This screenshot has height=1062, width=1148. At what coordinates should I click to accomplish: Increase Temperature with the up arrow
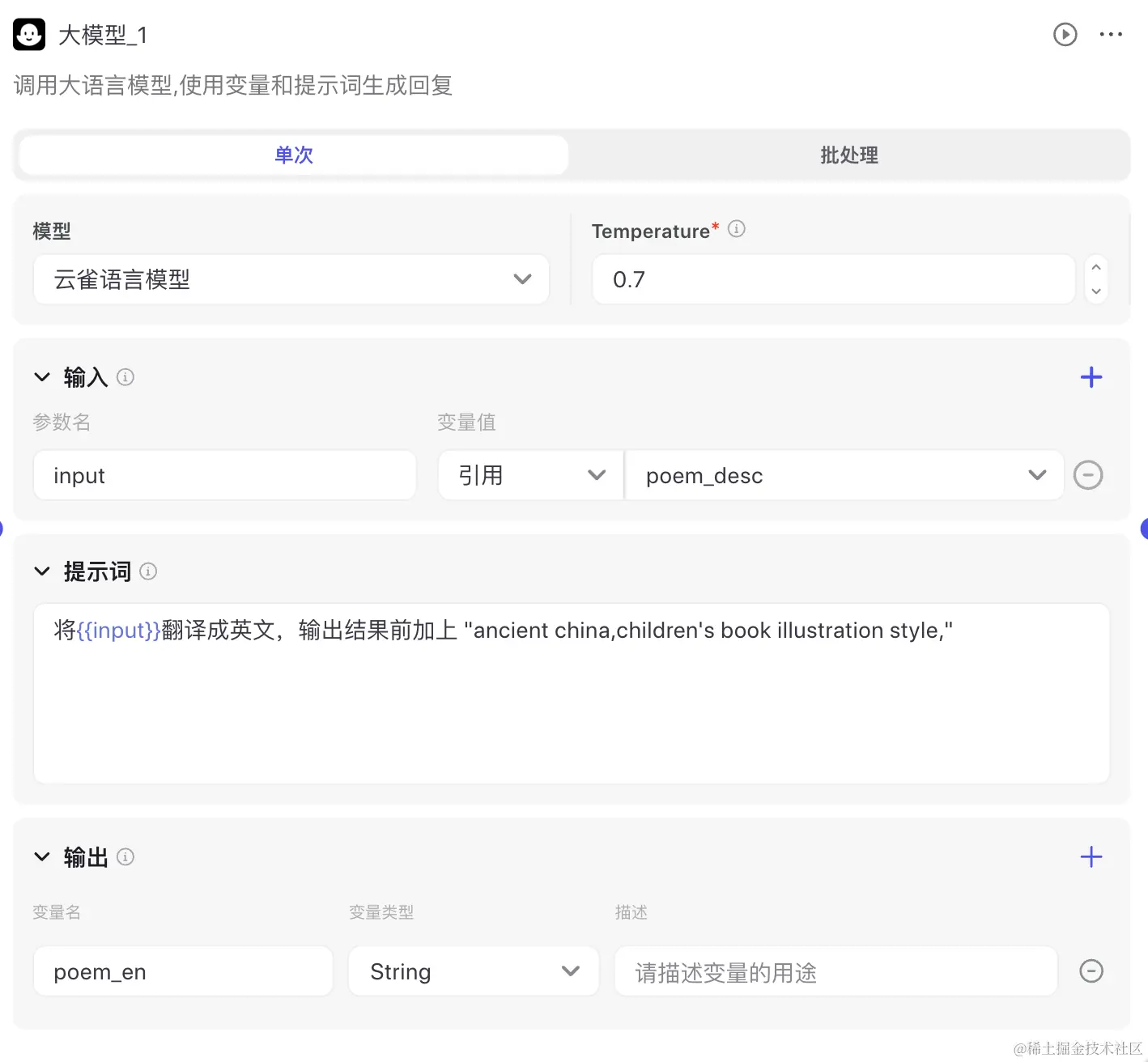(1096, 268)
